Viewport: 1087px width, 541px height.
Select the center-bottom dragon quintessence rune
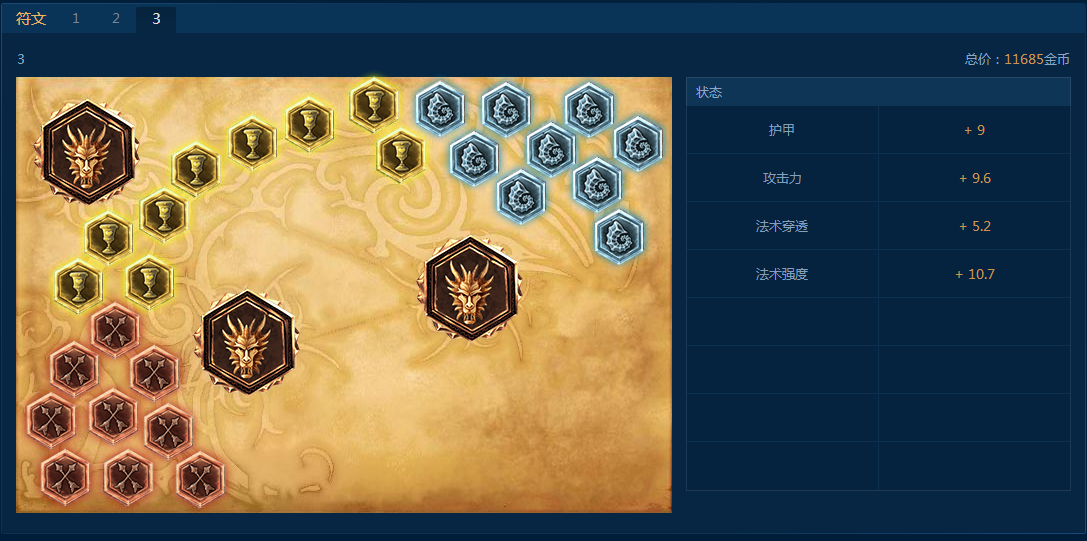coord(247,342)
